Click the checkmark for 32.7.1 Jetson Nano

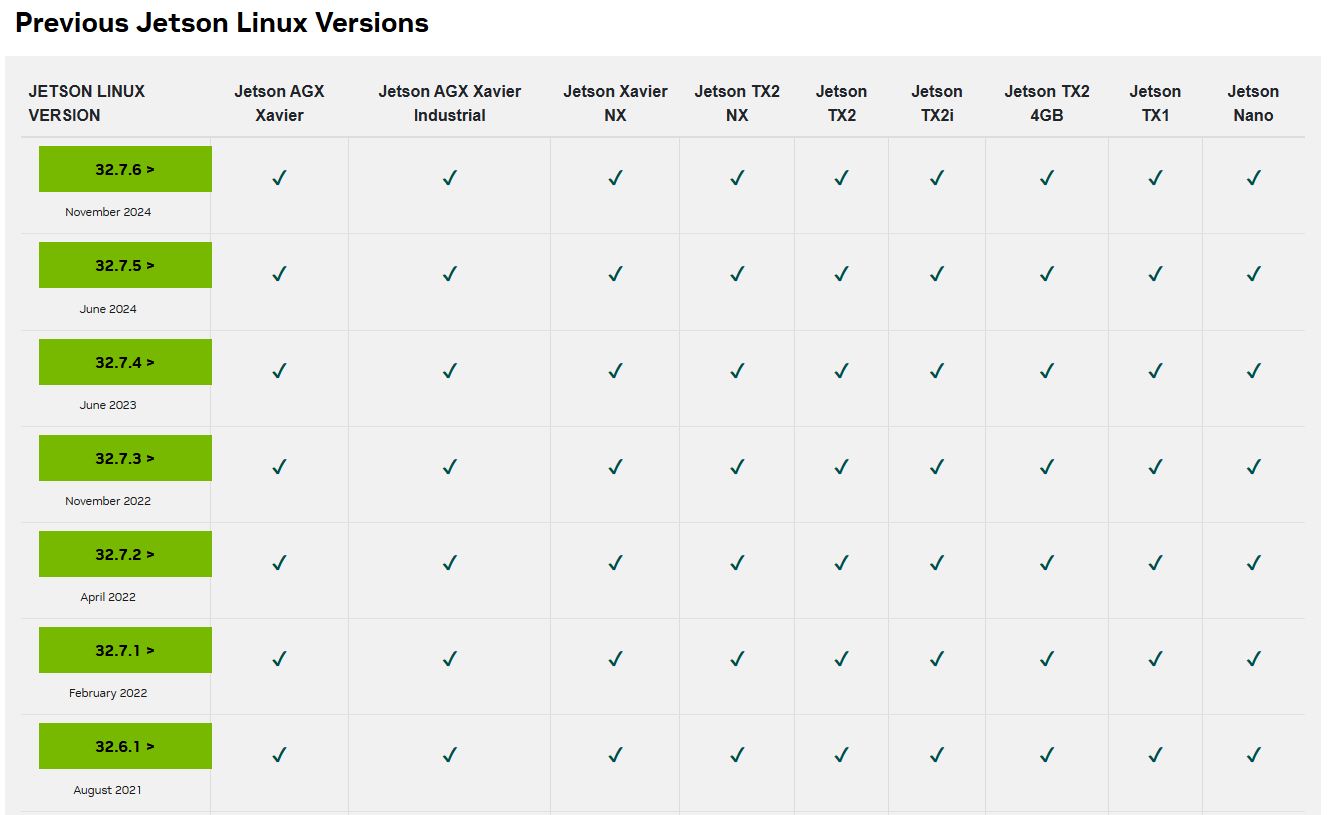[1253, 659]
